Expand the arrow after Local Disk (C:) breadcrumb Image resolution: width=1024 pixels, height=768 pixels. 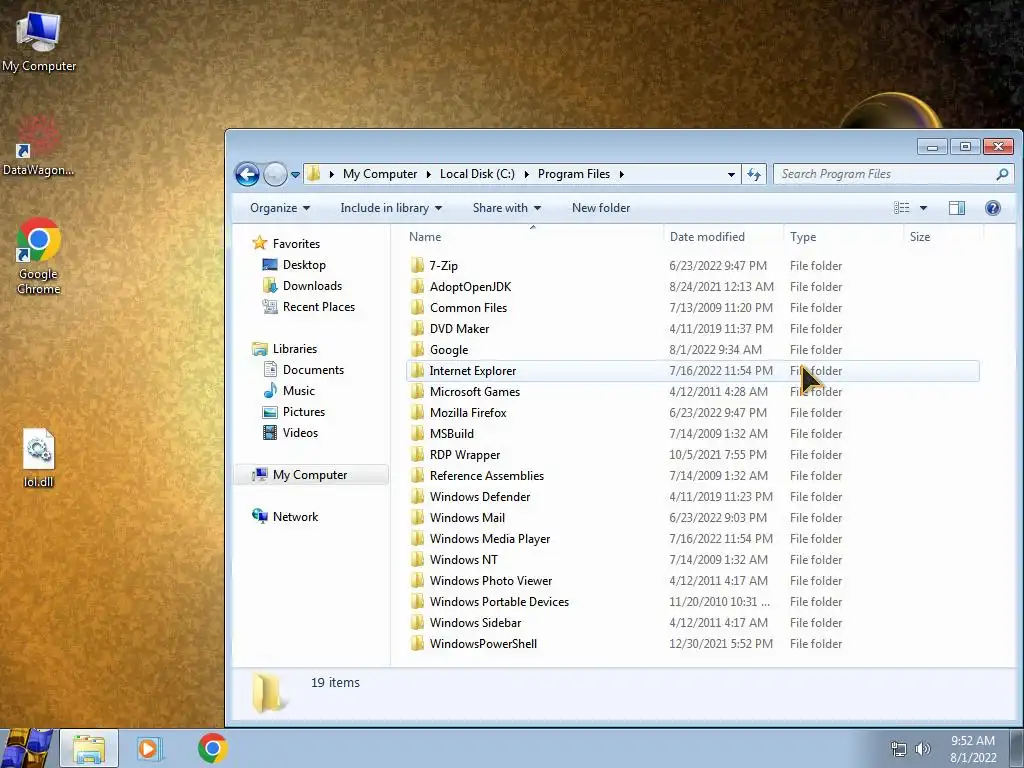click(x=526, y=174)
